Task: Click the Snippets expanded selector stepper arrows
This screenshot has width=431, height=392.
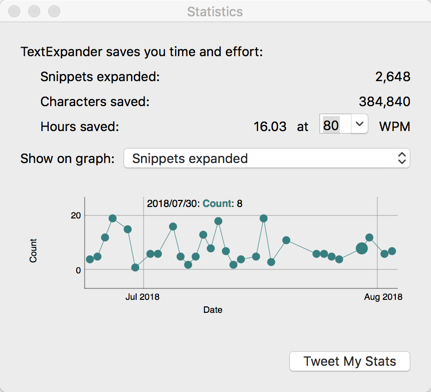Action: 402,158
